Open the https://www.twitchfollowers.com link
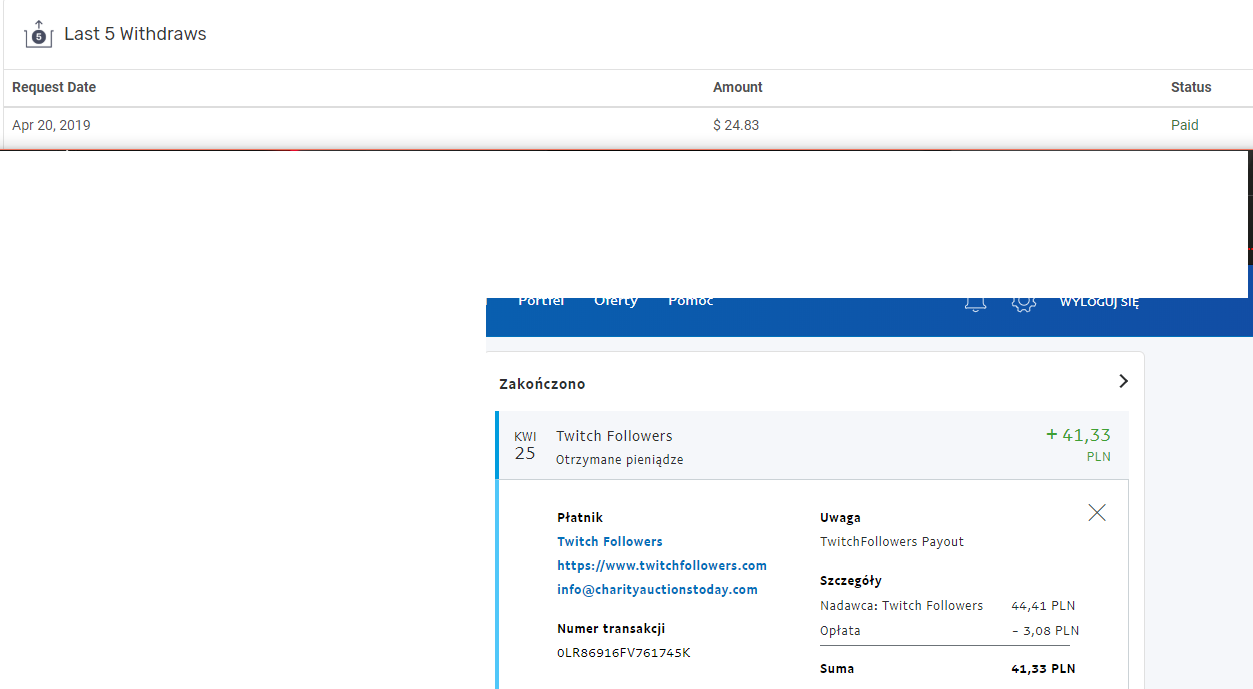1253x689 pixels. 662,565
